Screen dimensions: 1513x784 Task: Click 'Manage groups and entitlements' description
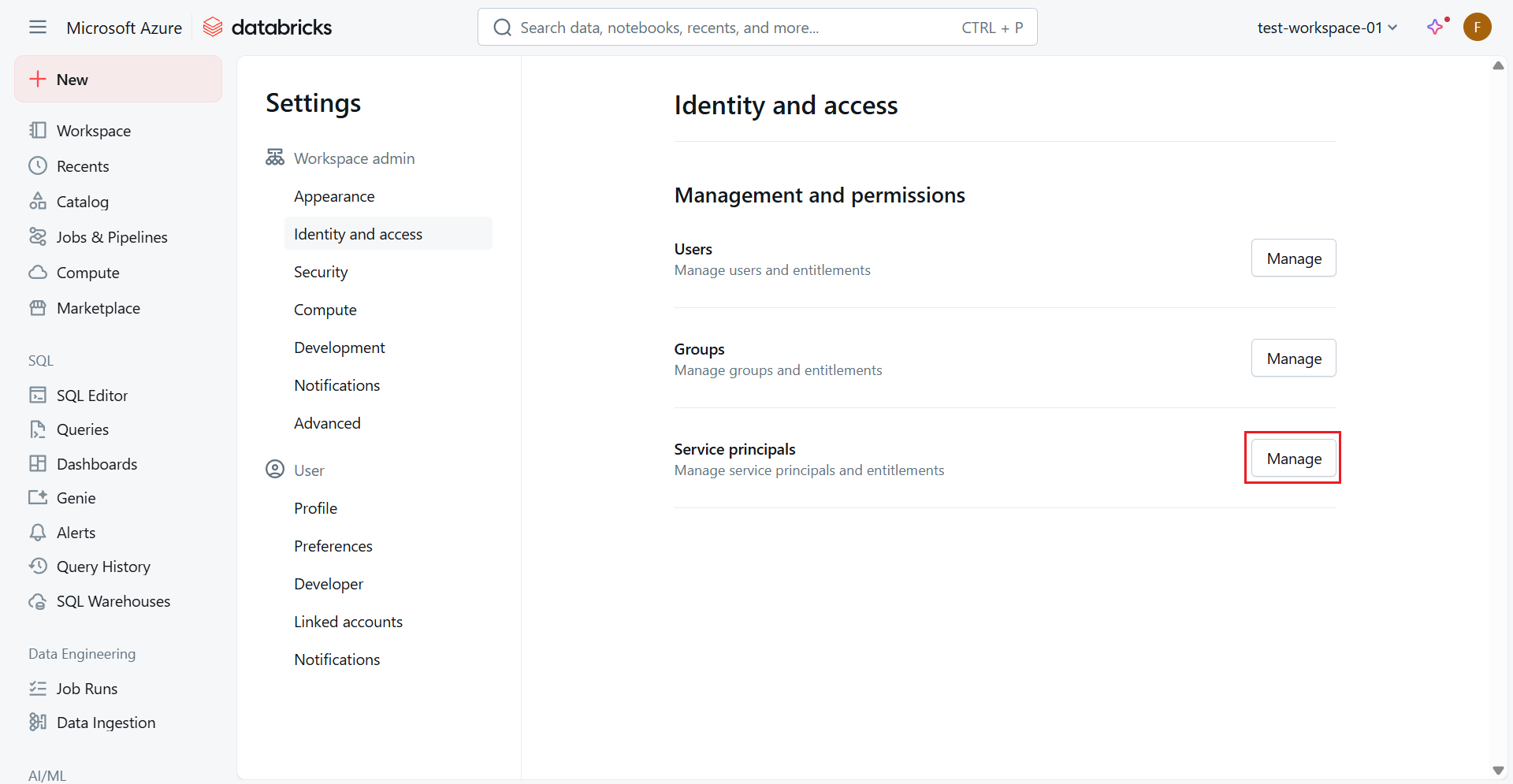click(x=778, y=370)
